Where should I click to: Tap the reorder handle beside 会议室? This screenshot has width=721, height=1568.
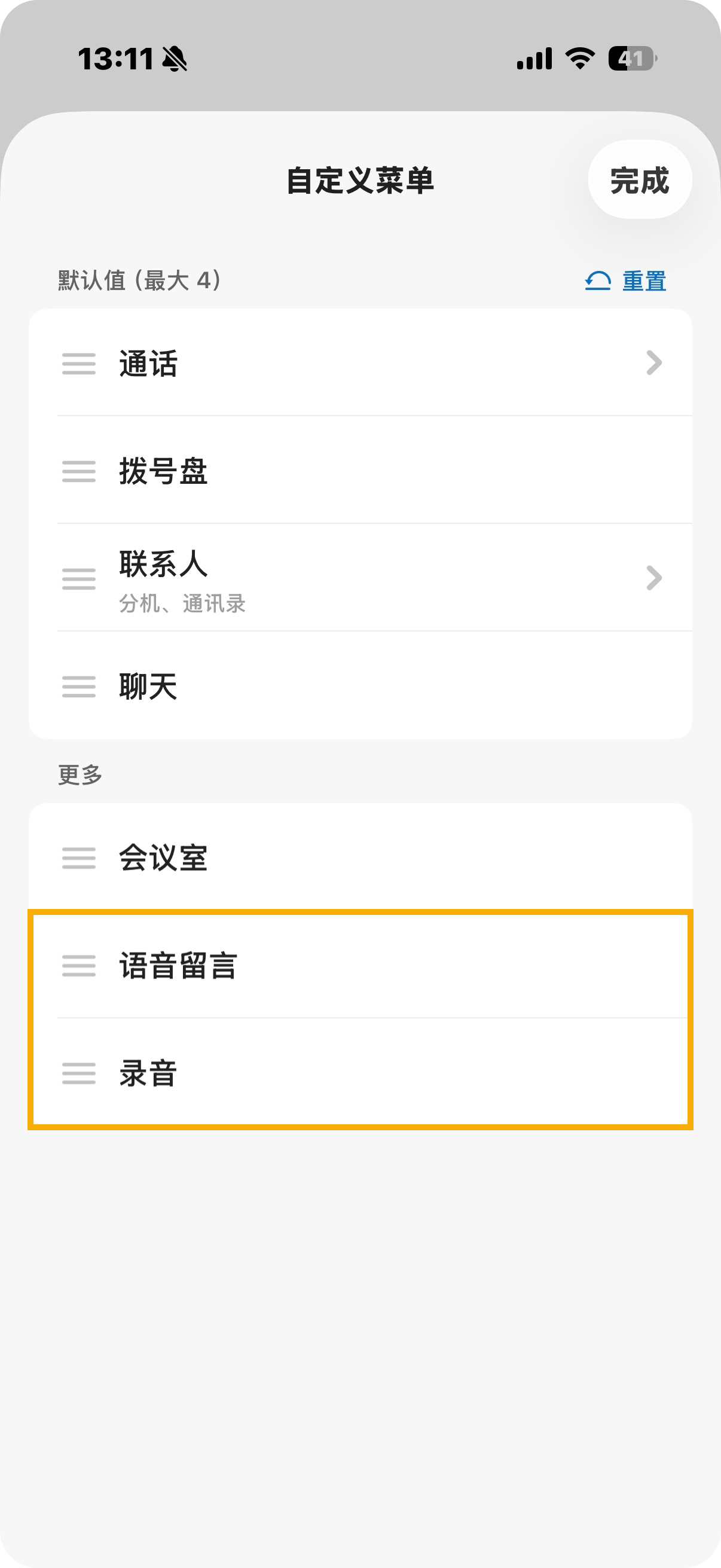point(79,858)
